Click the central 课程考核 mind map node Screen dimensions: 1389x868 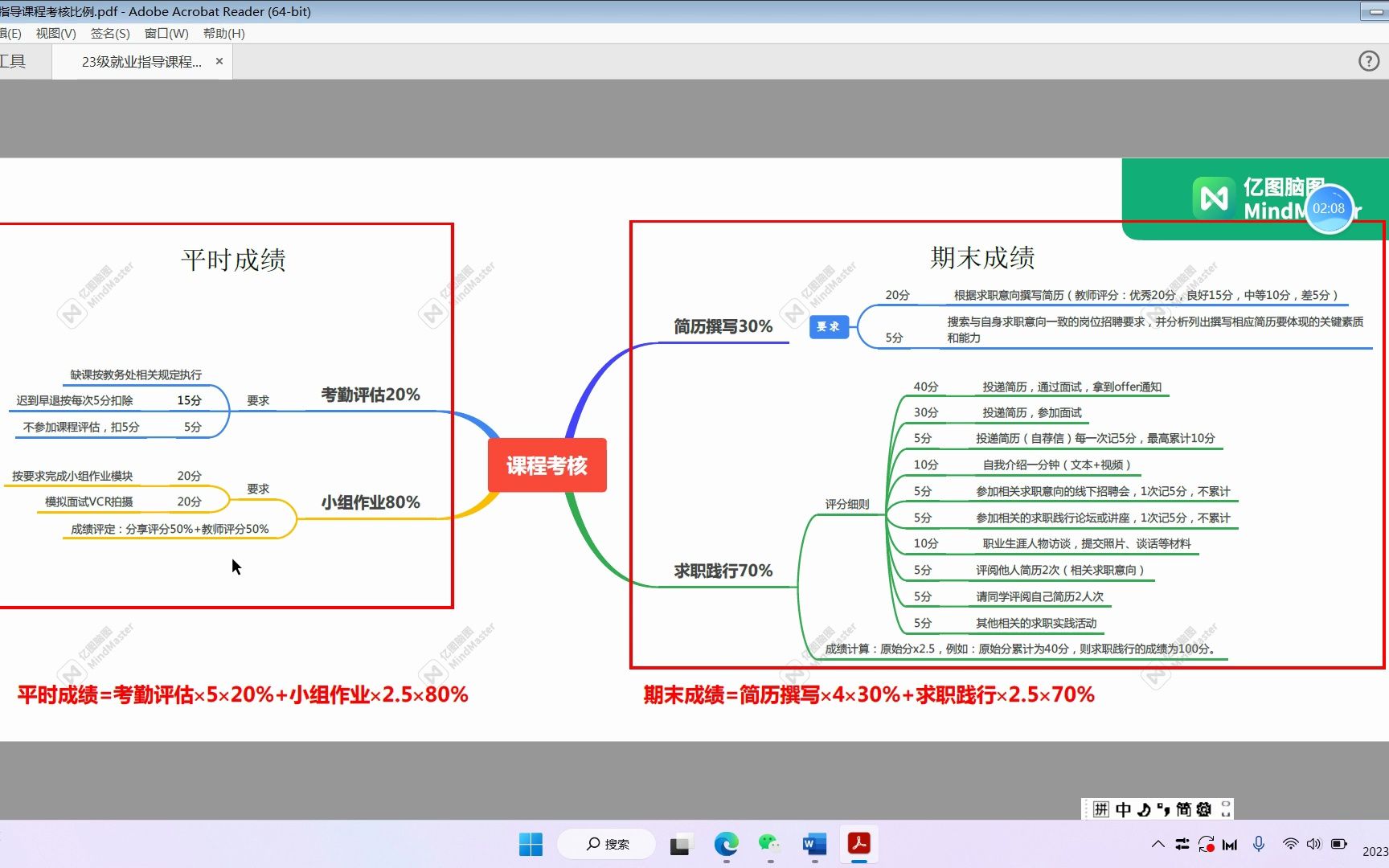click(x=547, y=465)
